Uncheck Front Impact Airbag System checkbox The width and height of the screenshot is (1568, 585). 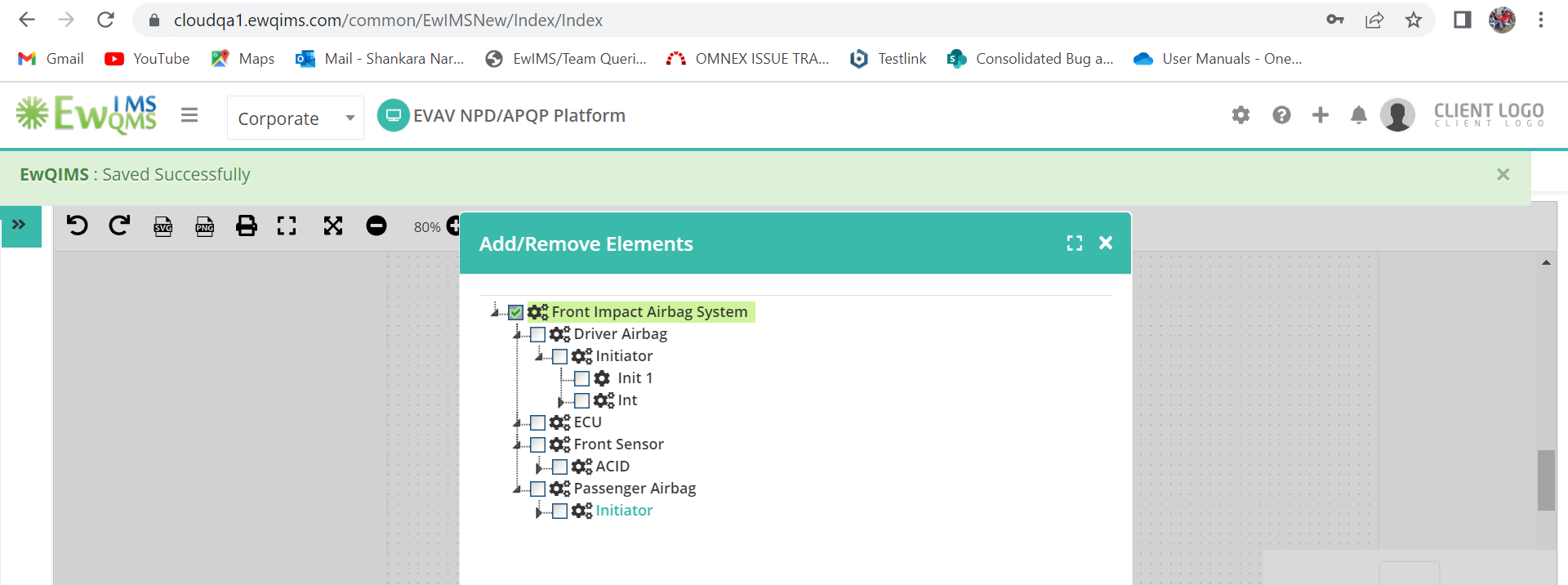pos(515,312)
